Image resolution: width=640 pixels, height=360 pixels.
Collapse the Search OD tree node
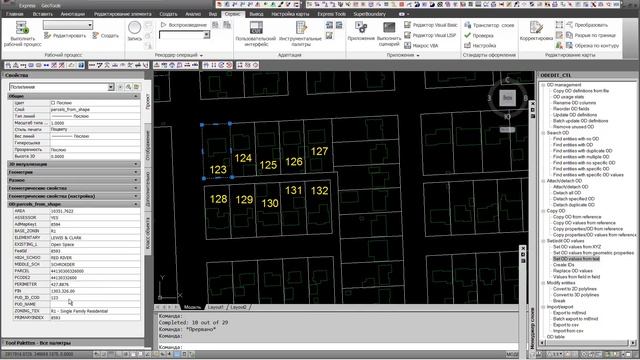point(543,133)
